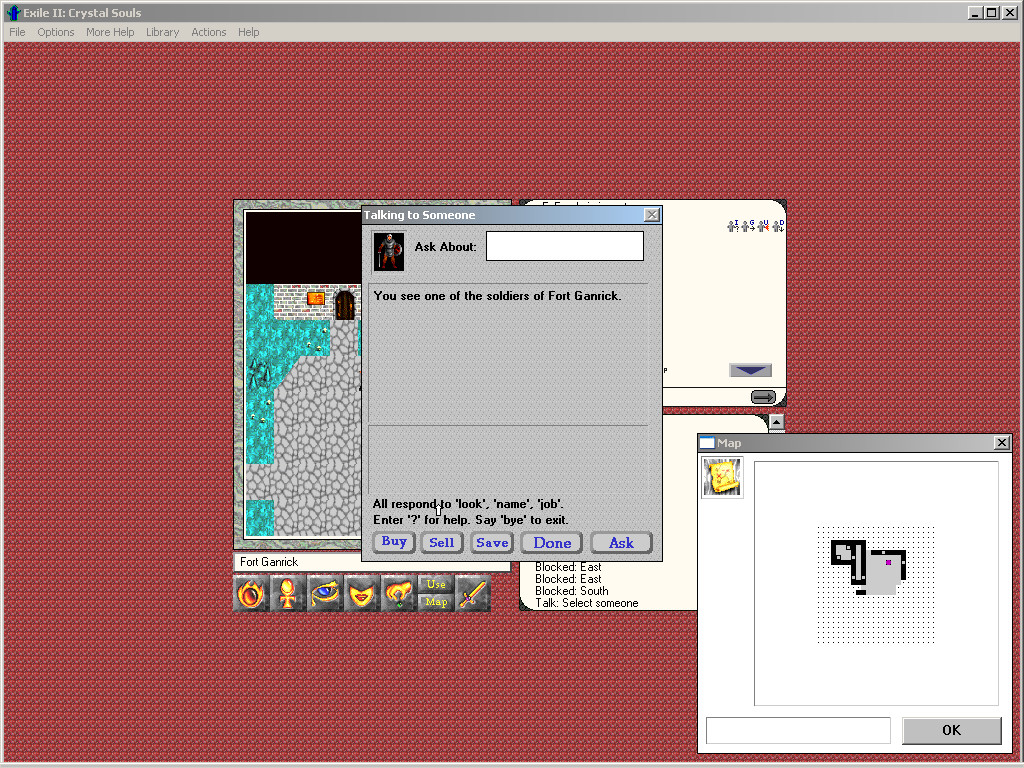1024x768 pixels.
Task: Click the Ask About text field
Action: tap(565, 246)
